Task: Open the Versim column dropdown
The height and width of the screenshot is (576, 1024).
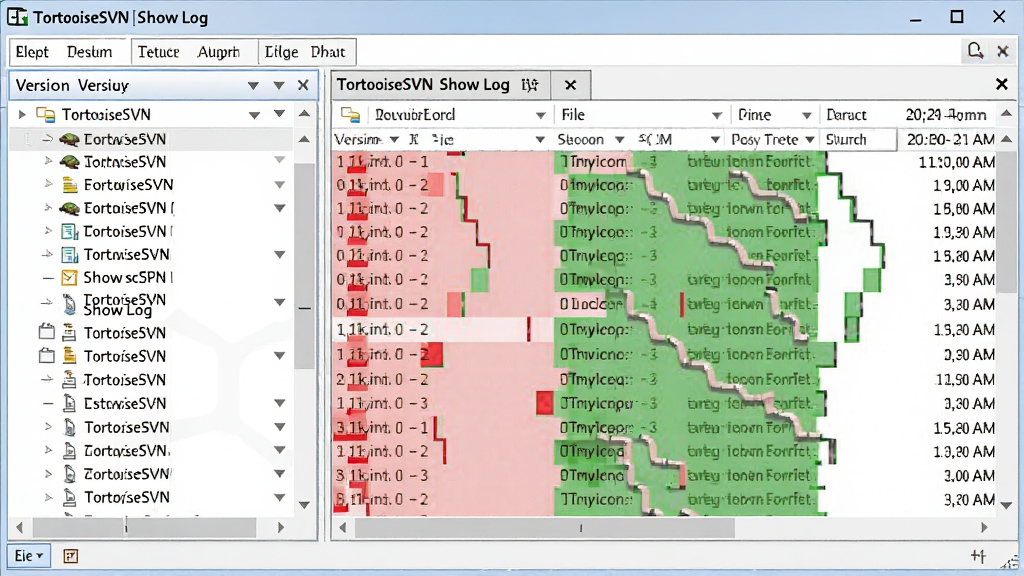Action: coord(394,140)
